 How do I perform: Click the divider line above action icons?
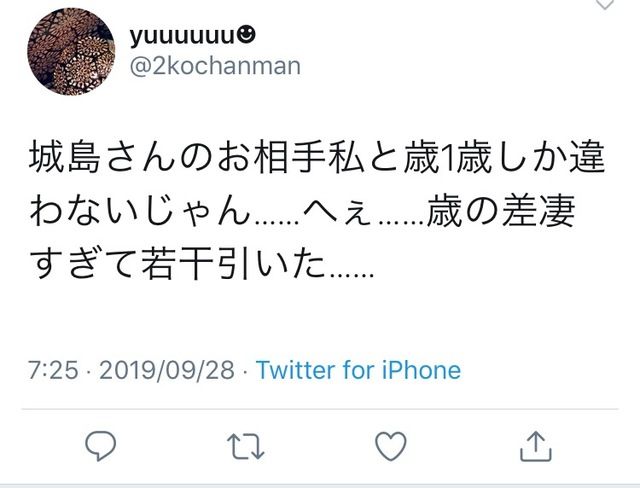320,409
